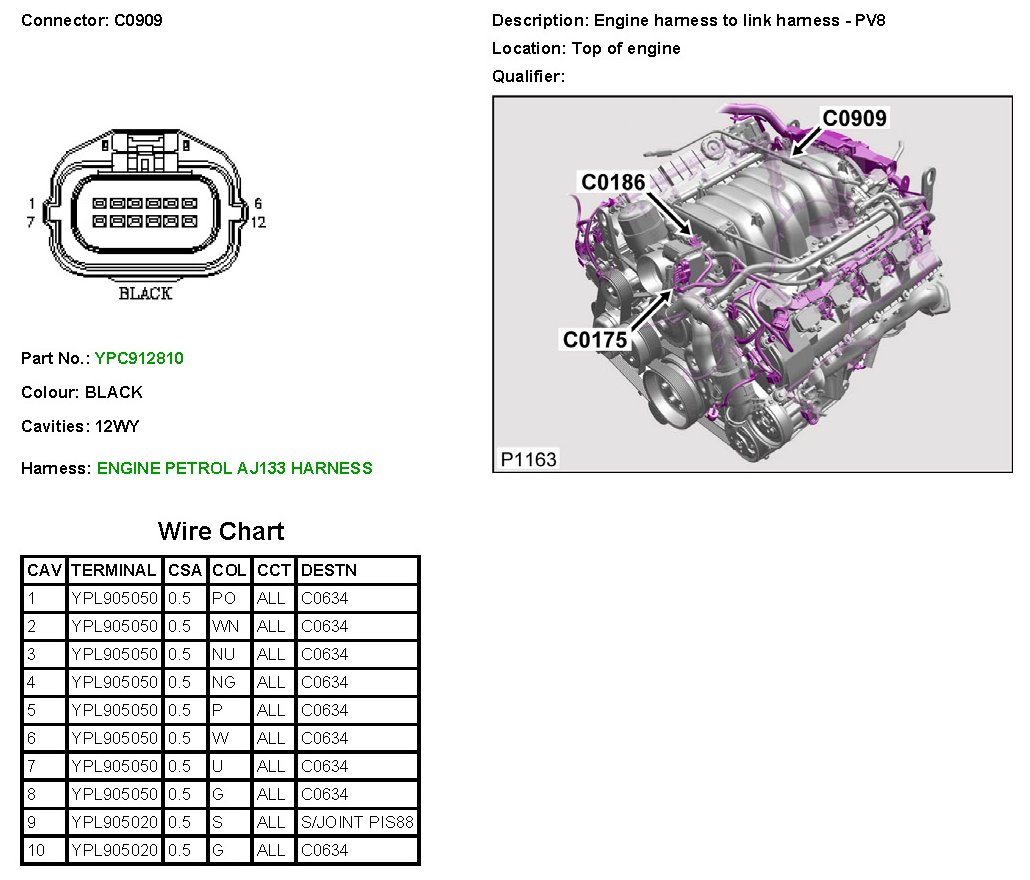The image size is (1030, 880).
Task: Select cavity number 10 cell
Action: click(45, 850)
